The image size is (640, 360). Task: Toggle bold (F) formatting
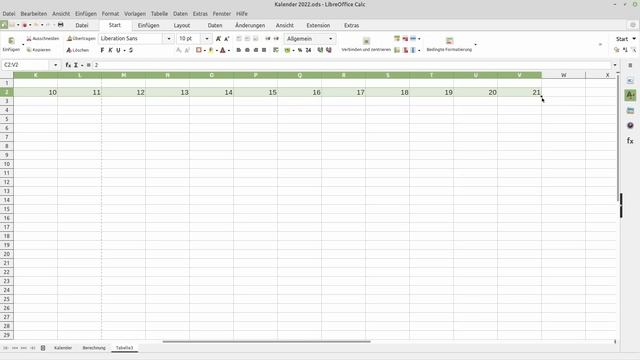(x=102, y=50)
